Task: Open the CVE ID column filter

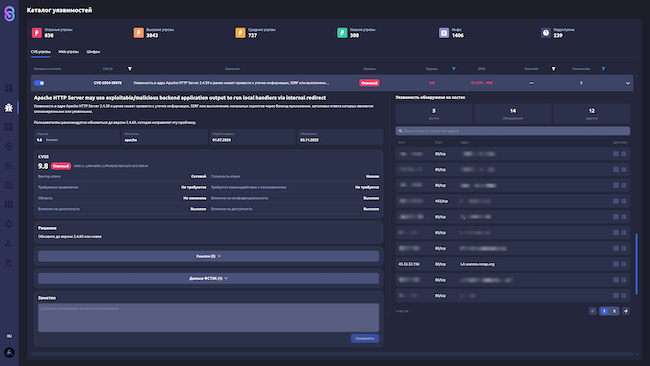Action: (x=130, y=69)
